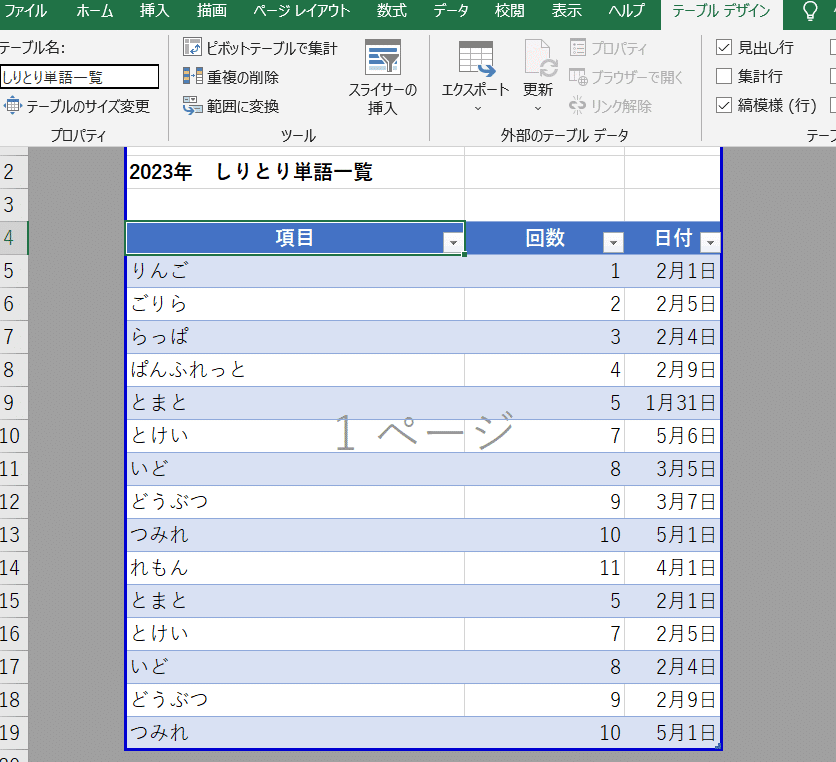Select the count cell 11
This screenshot has width=836, height=762.
tap(544, 567)
